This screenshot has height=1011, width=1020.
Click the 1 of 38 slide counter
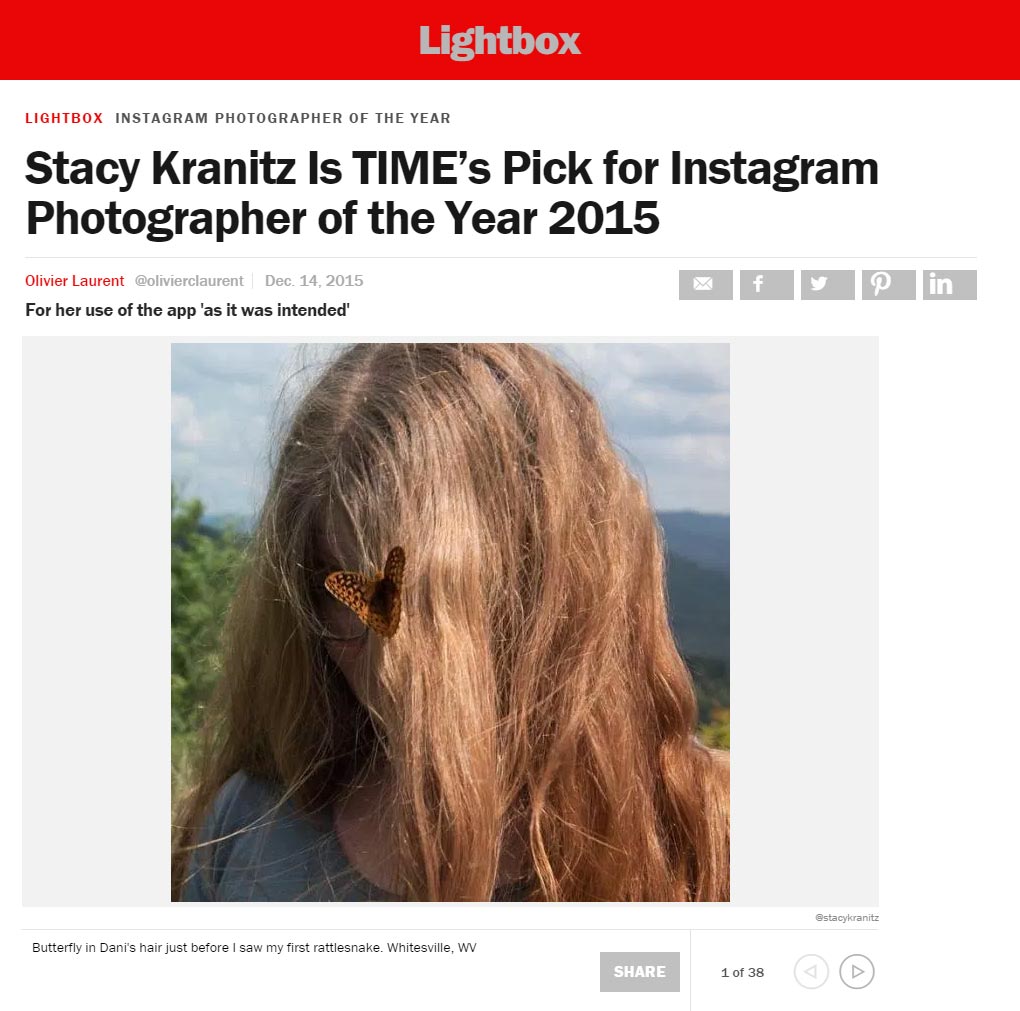[742, 973]
